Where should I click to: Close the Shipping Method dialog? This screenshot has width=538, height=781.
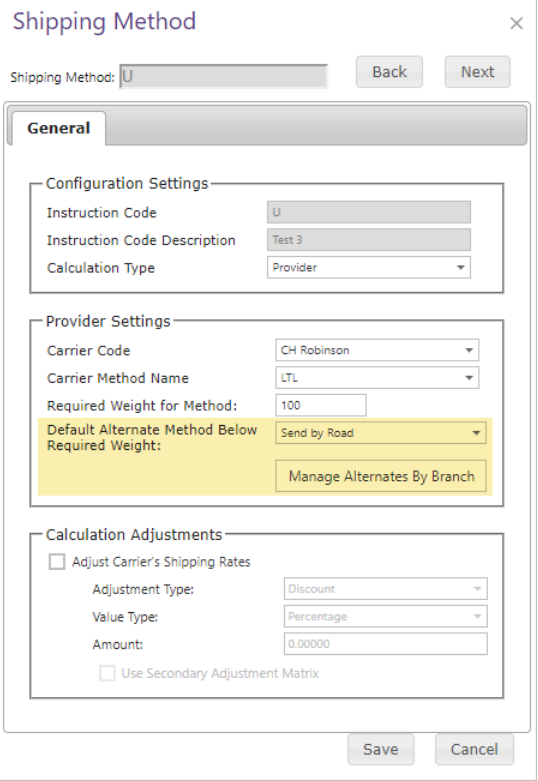click(516, 23)
